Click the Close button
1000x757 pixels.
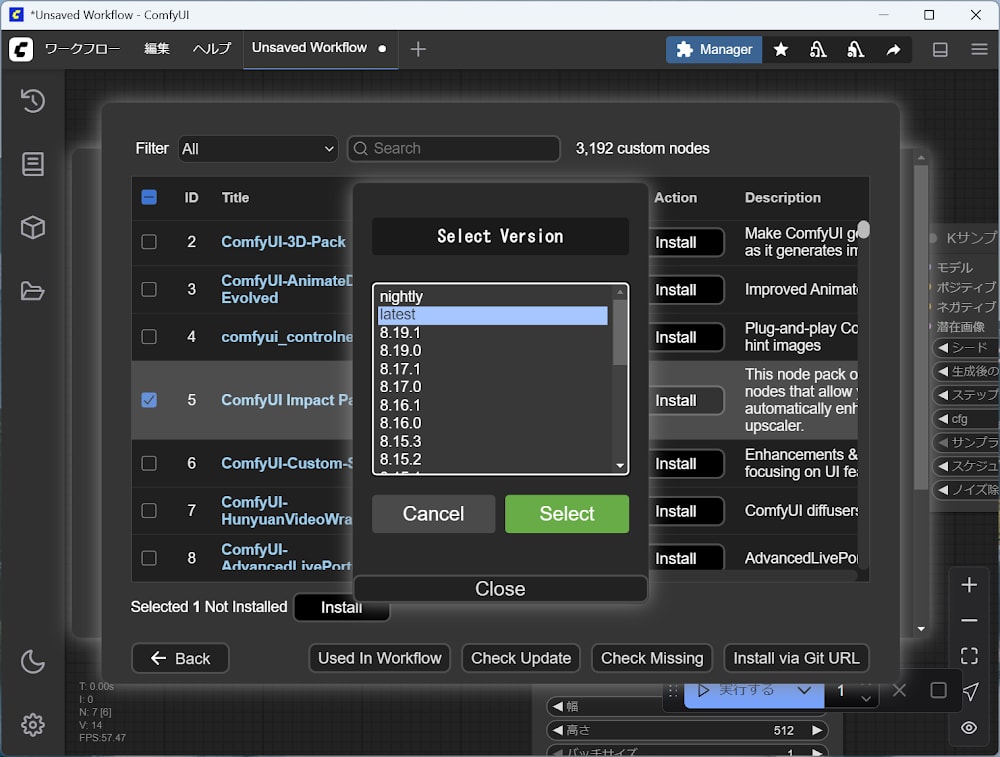(x=500, y=589)
